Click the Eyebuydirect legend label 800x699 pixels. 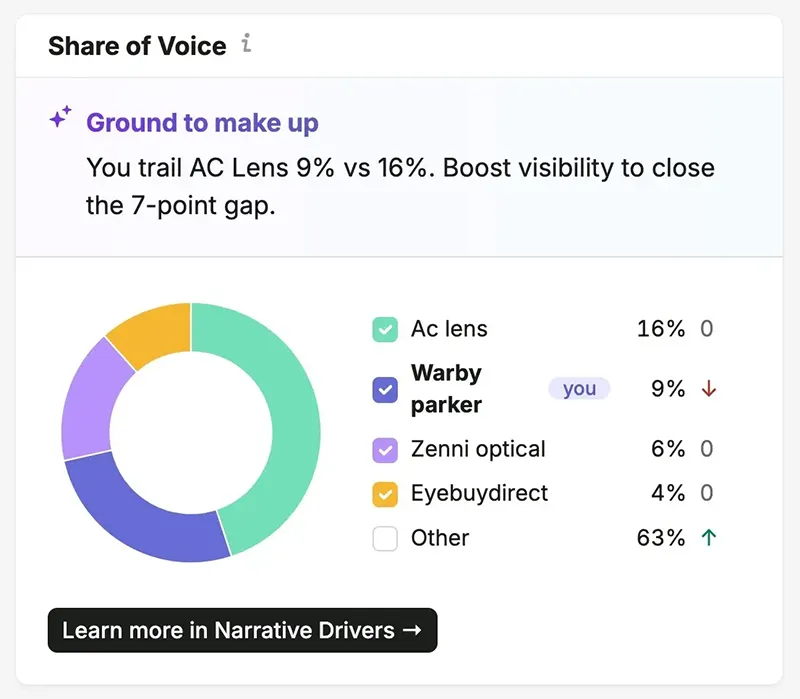point(479,493)
